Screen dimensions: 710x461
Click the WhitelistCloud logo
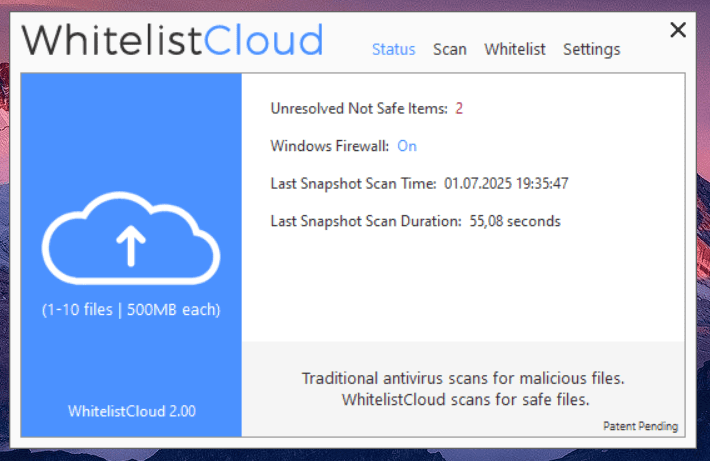(173, 41)
